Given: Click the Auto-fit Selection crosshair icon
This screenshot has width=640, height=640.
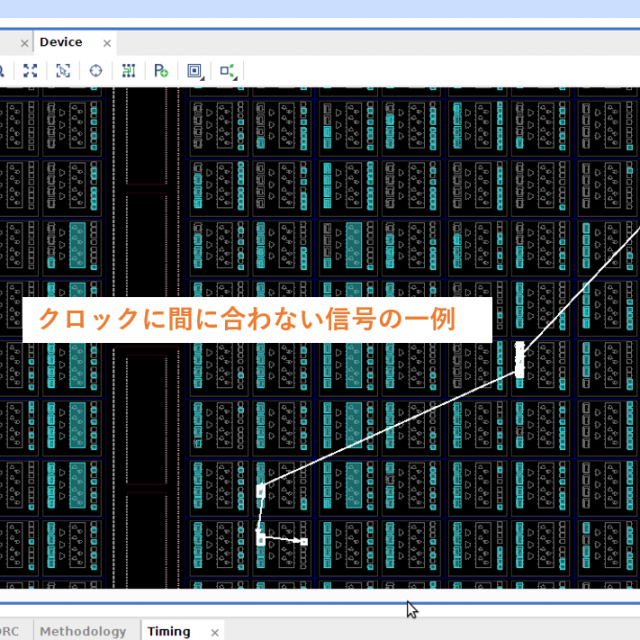Looking at the screenshot, I should [96, 71].
